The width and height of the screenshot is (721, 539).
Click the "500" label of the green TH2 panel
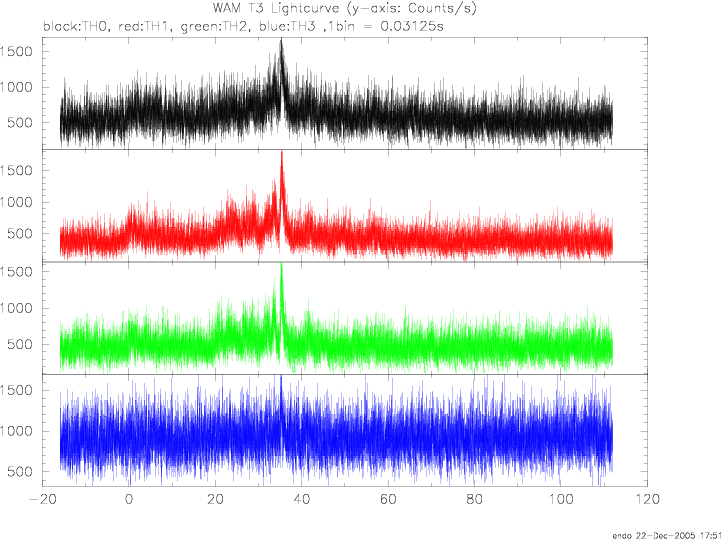20,344
